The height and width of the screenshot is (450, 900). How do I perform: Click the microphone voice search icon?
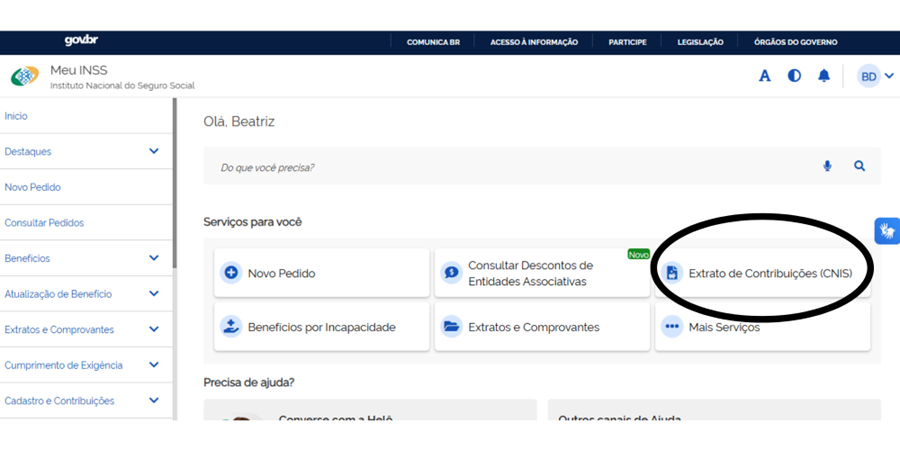(x=827, y=166)
